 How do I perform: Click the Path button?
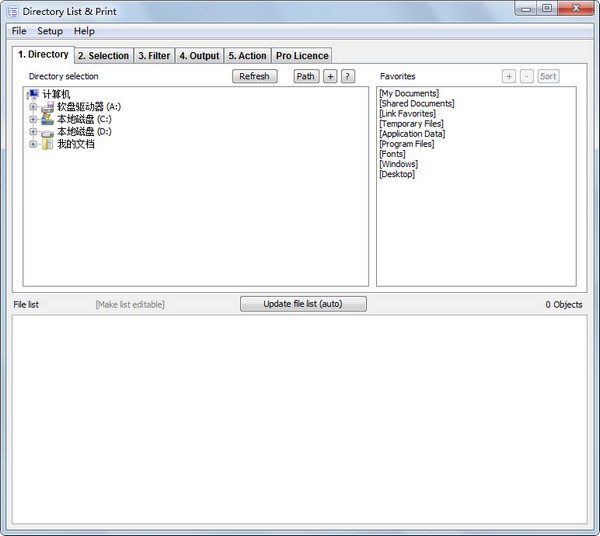306,76
